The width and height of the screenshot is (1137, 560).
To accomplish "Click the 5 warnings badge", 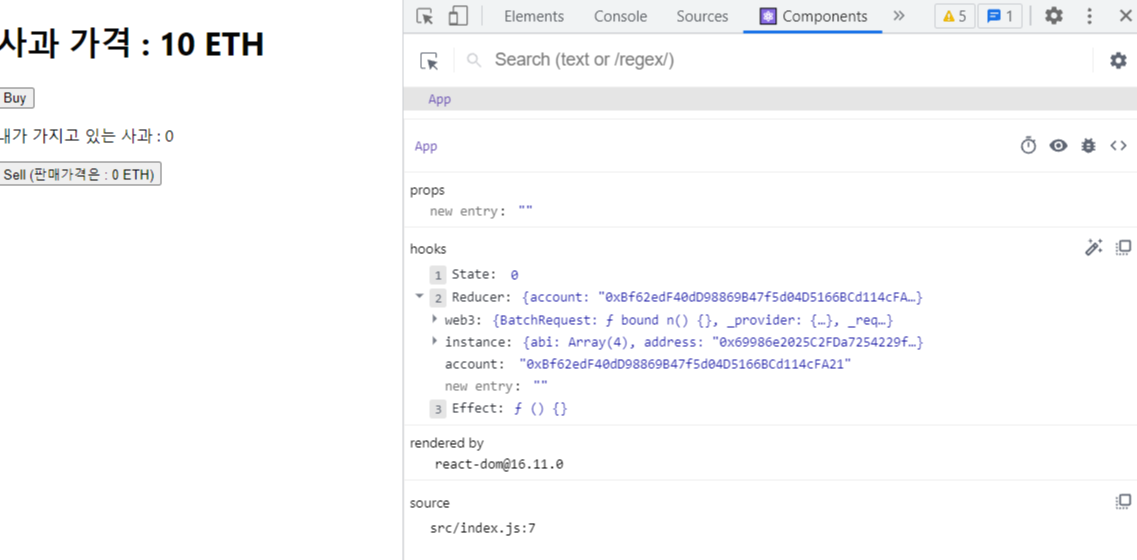I will (954, 16).
